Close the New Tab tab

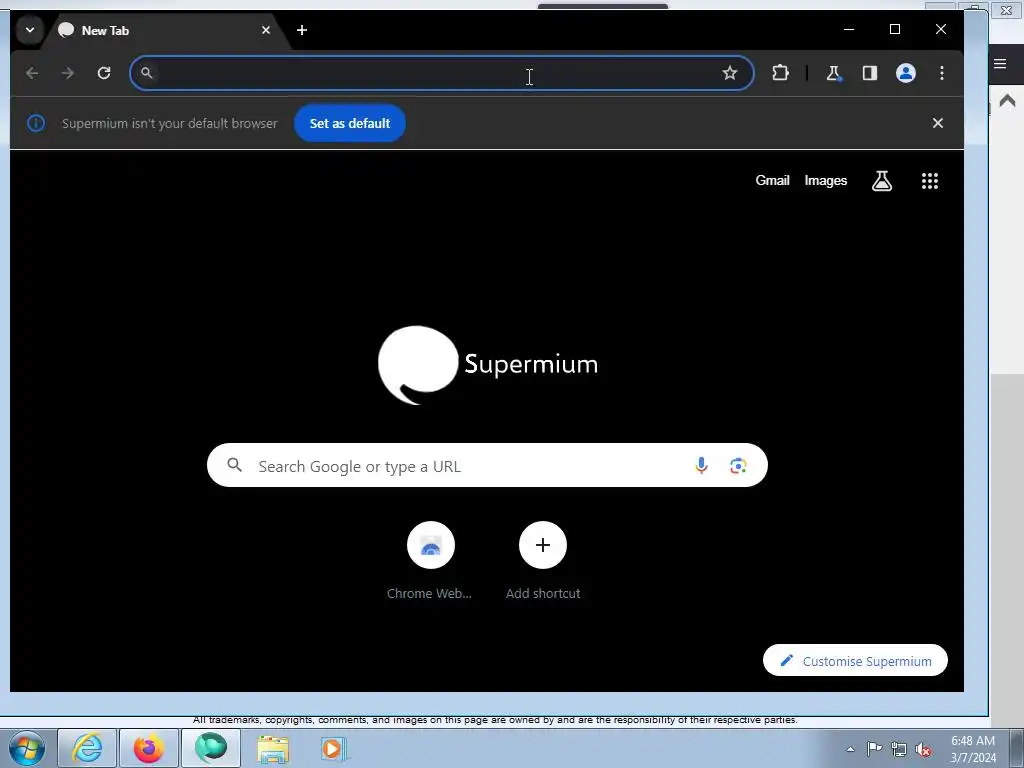tap(266, 30)
